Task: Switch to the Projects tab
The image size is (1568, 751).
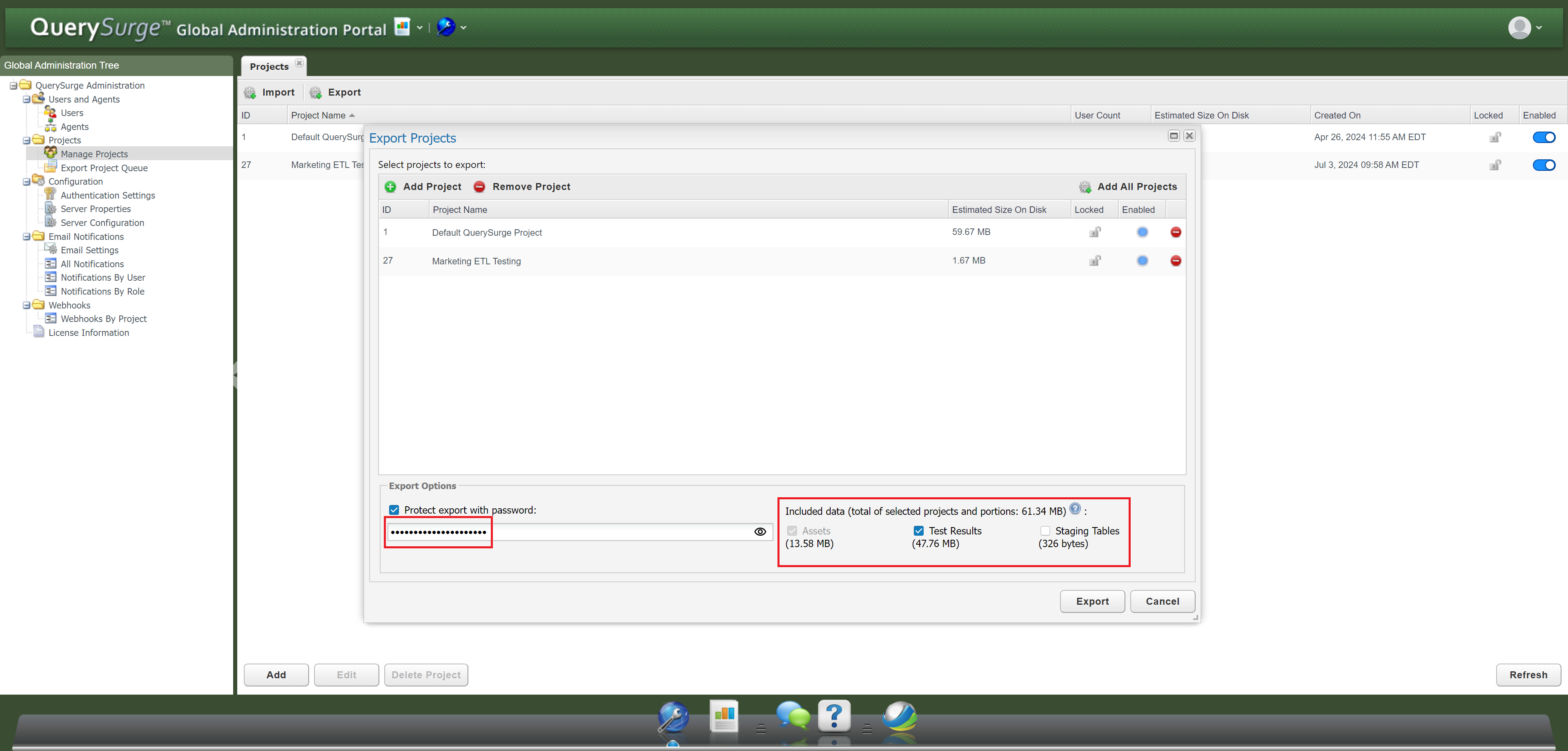Action: pos(268,66)
